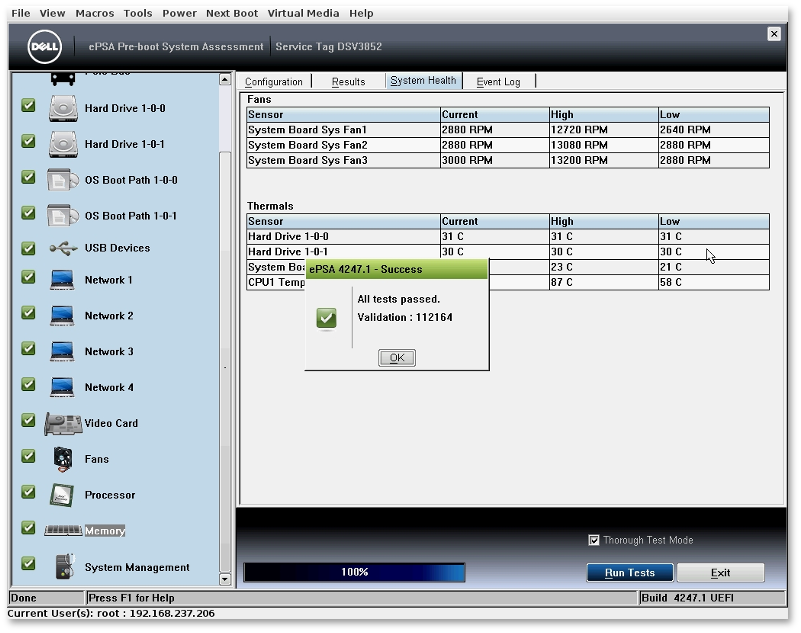801x633 pixels.
Task: Click the System Board Sys Fan1 row
Action: point(508,130)
